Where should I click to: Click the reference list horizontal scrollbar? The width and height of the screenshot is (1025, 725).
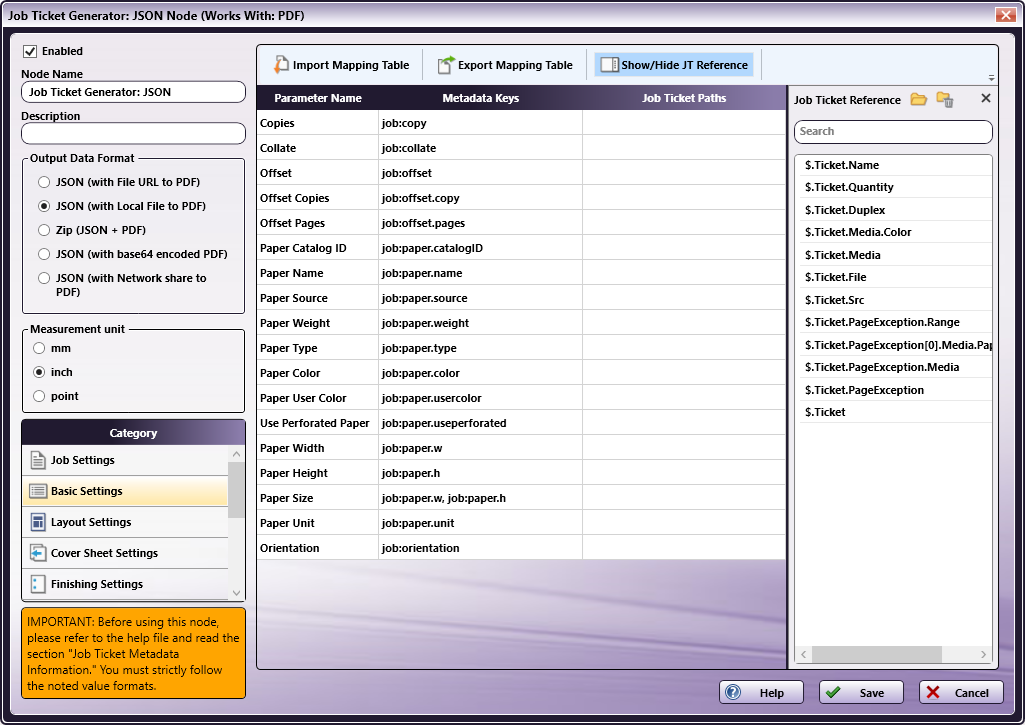pyautogui.click(x=877, y=654)
